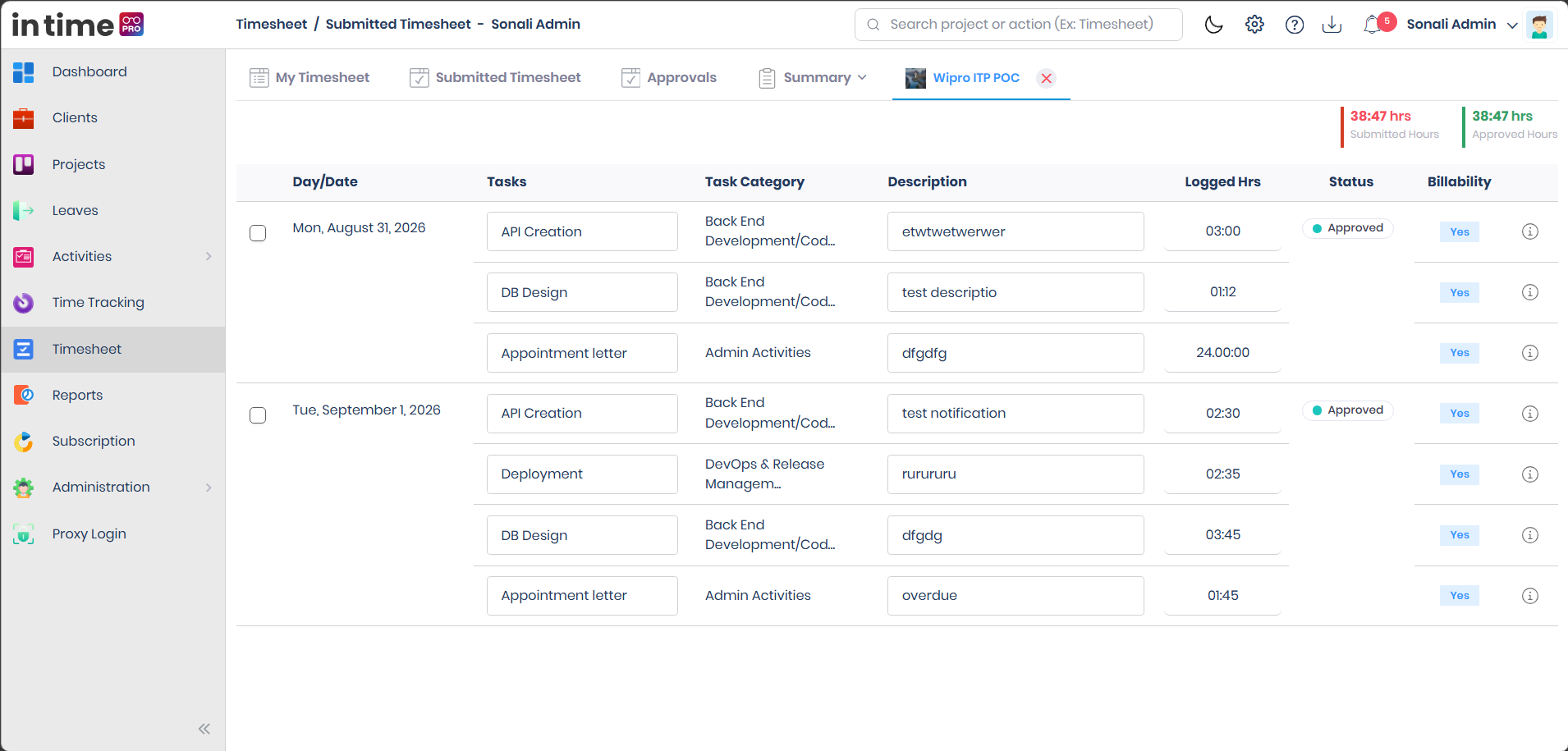Screen dimensions: 1568x751
Task: Click the Day/Date column header
Action: [325, 182]
